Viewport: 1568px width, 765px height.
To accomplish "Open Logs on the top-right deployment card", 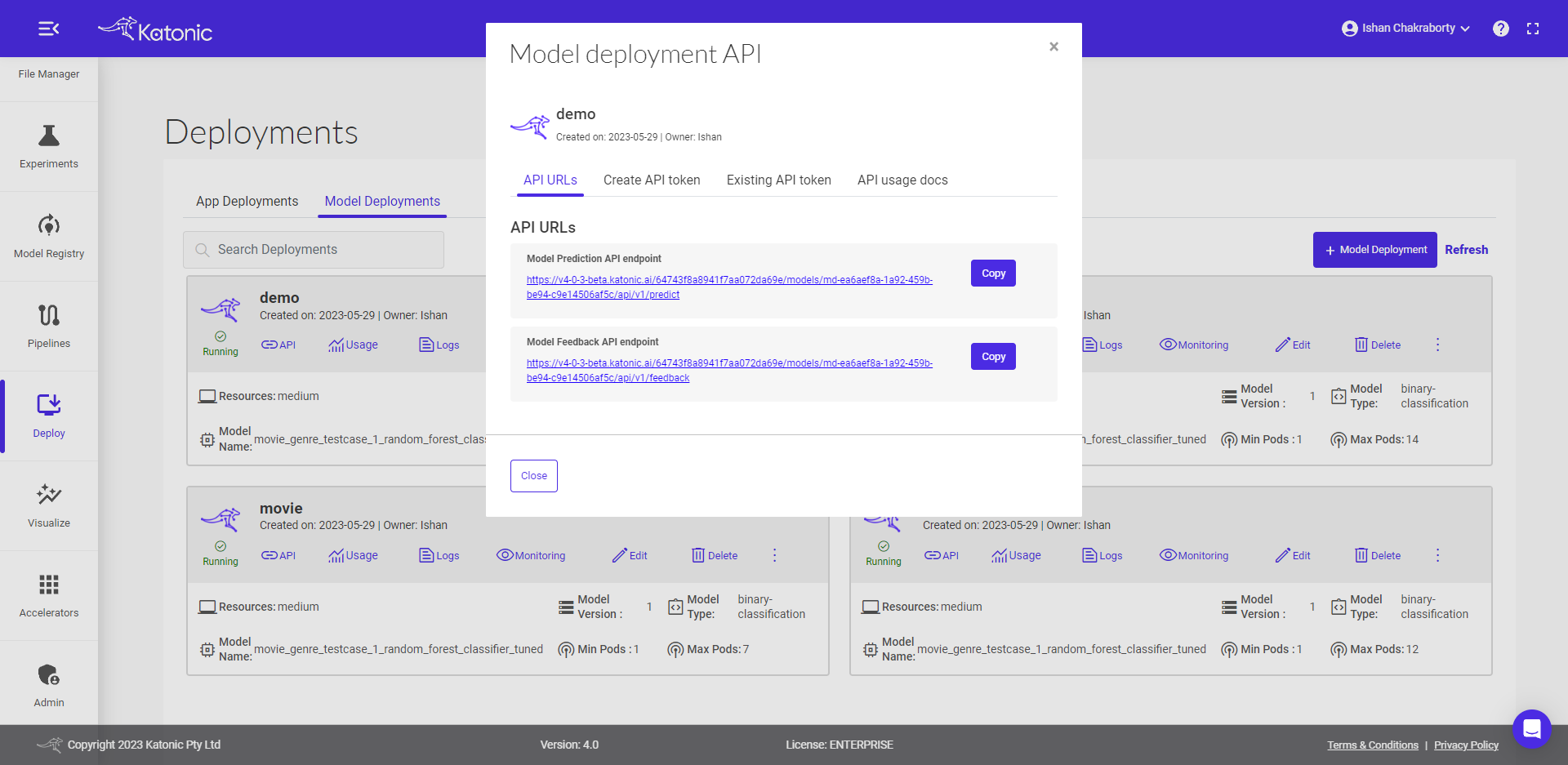I will 1102,345.
